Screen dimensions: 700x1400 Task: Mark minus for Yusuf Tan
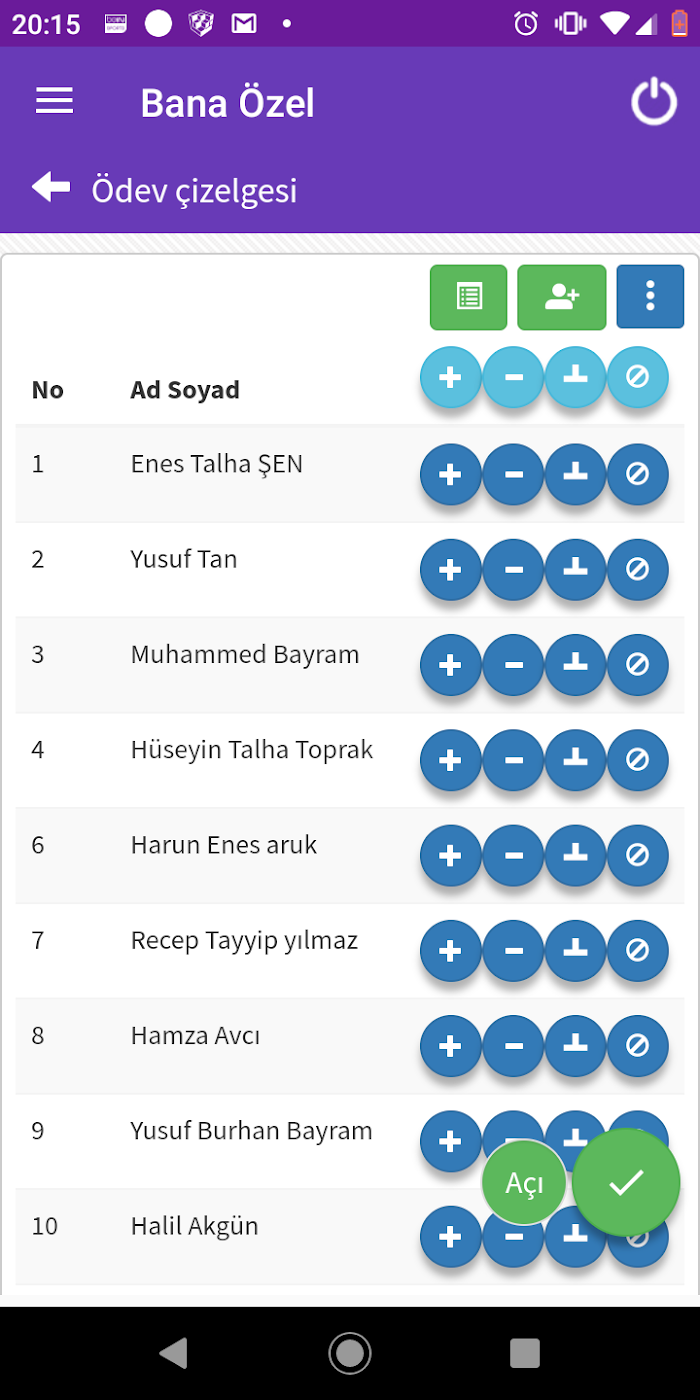click(513, 569)
